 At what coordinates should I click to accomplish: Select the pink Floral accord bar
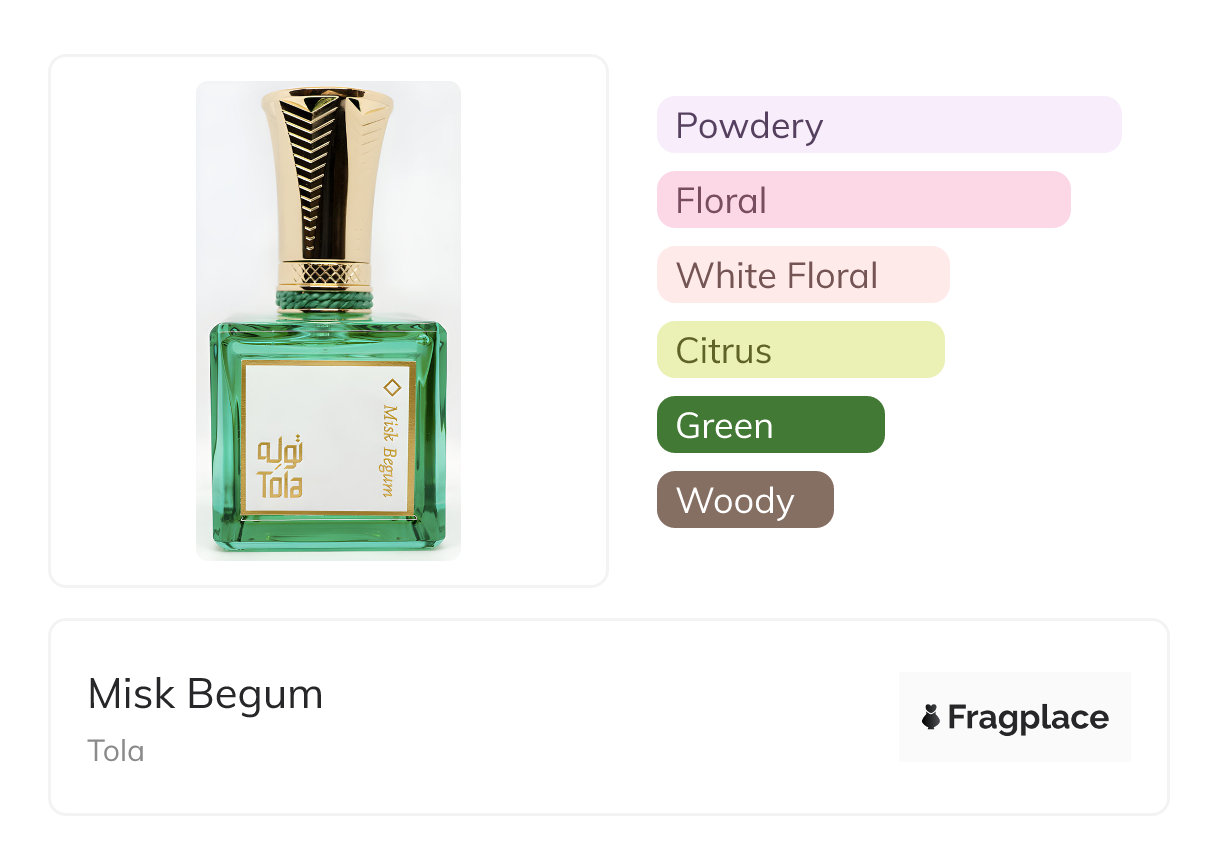tap(863, 200)
